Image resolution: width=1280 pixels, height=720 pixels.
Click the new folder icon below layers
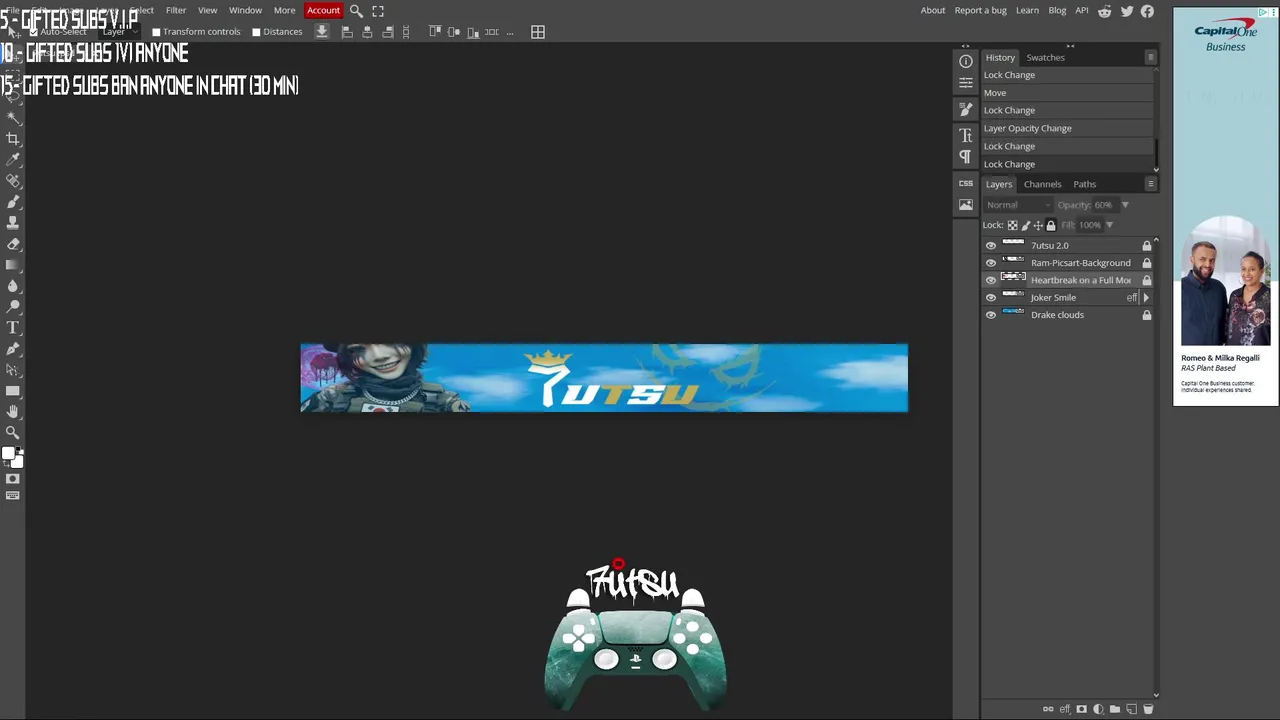point(1115,709)
